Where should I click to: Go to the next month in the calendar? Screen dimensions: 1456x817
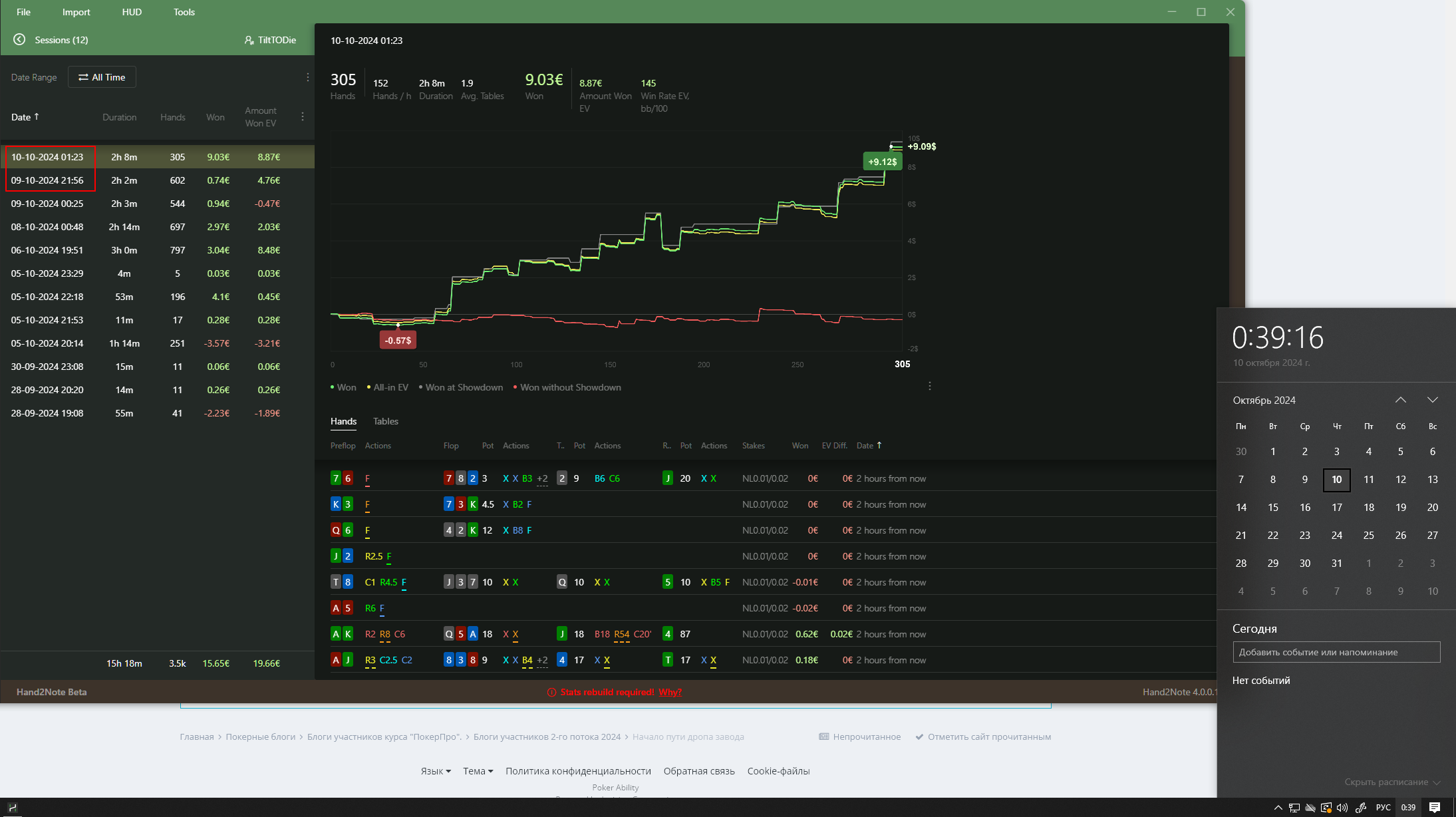[x=1432, y=400]
